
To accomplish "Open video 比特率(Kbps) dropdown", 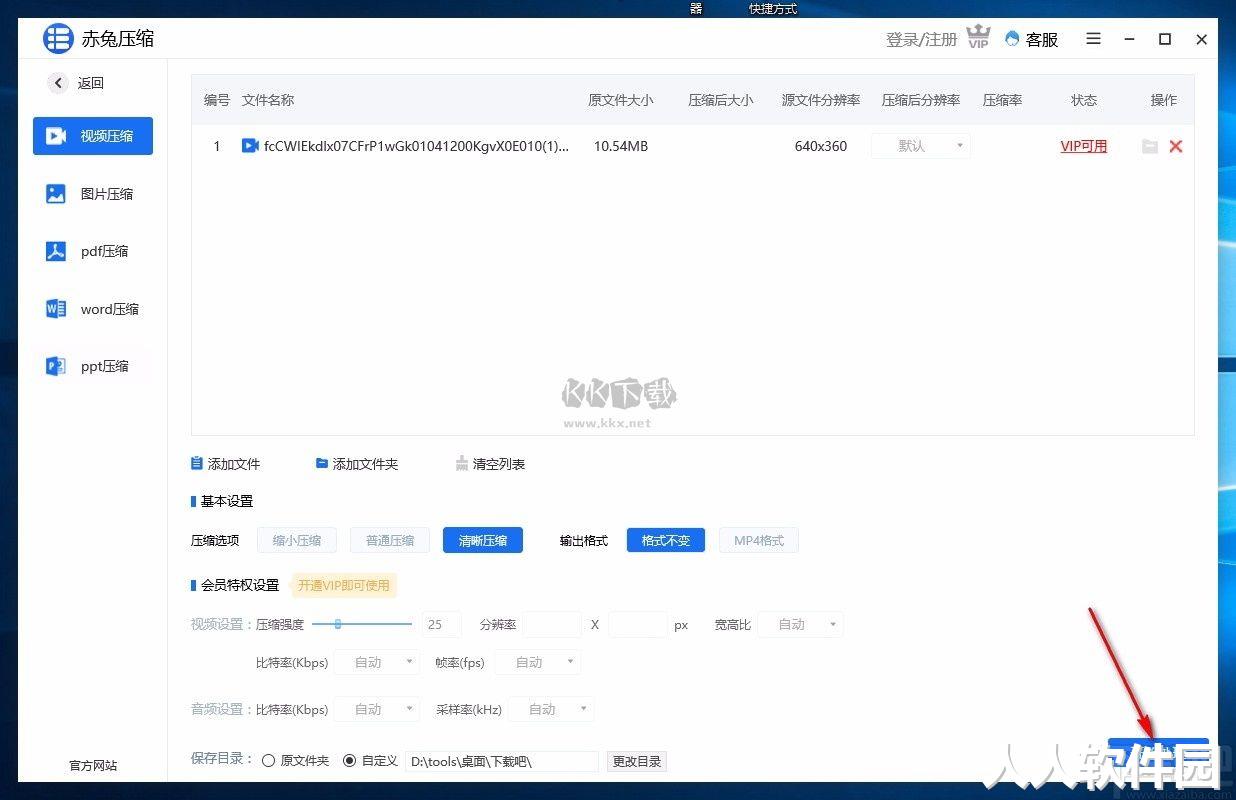I will click(376, 662).
